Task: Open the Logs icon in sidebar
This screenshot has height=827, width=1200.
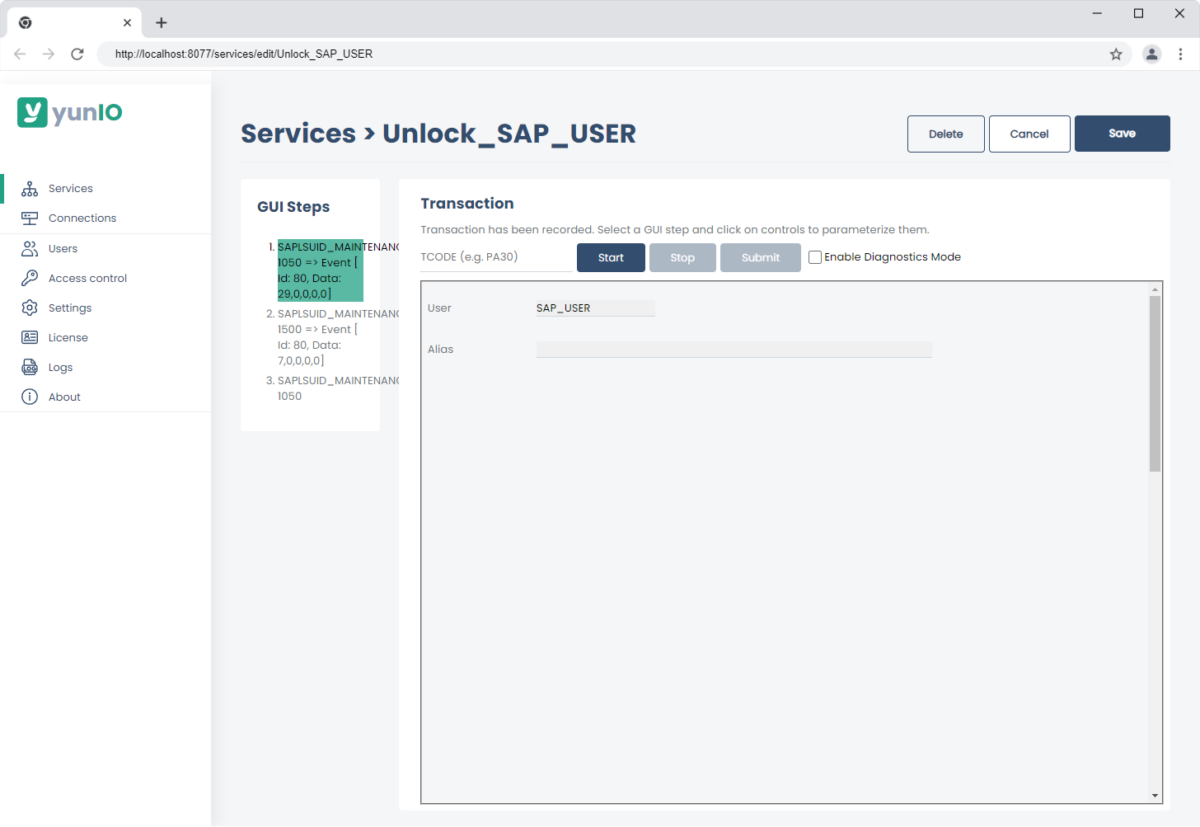Action: pos(29,367)
